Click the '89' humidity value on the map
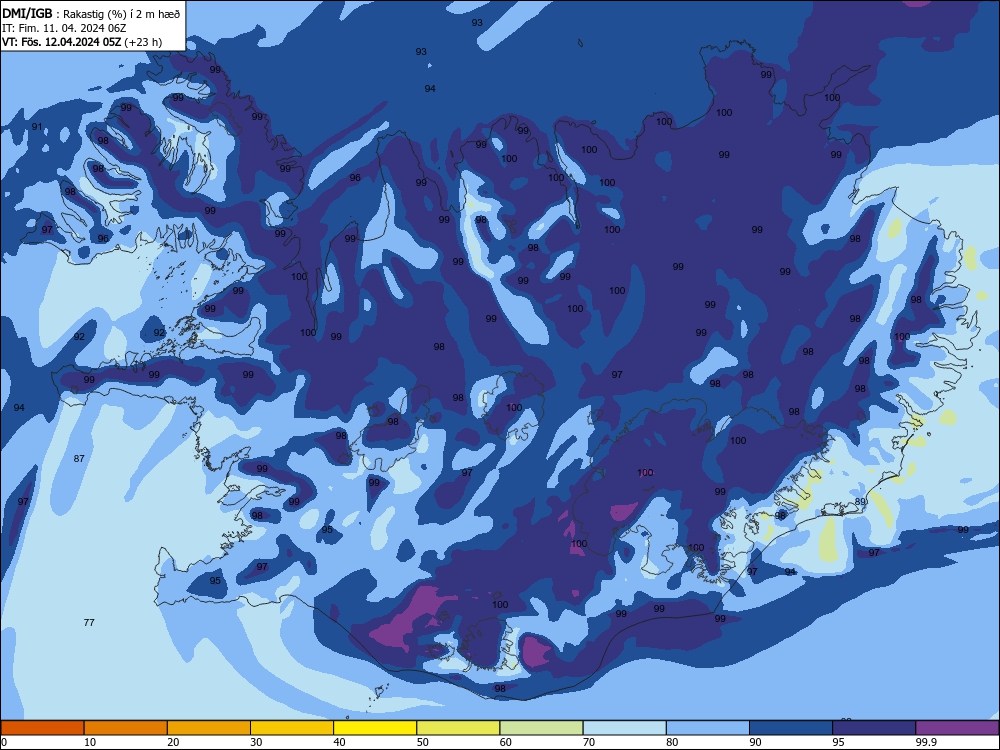The width and height of the screenshot is (1000, 750). pos(860,502)
